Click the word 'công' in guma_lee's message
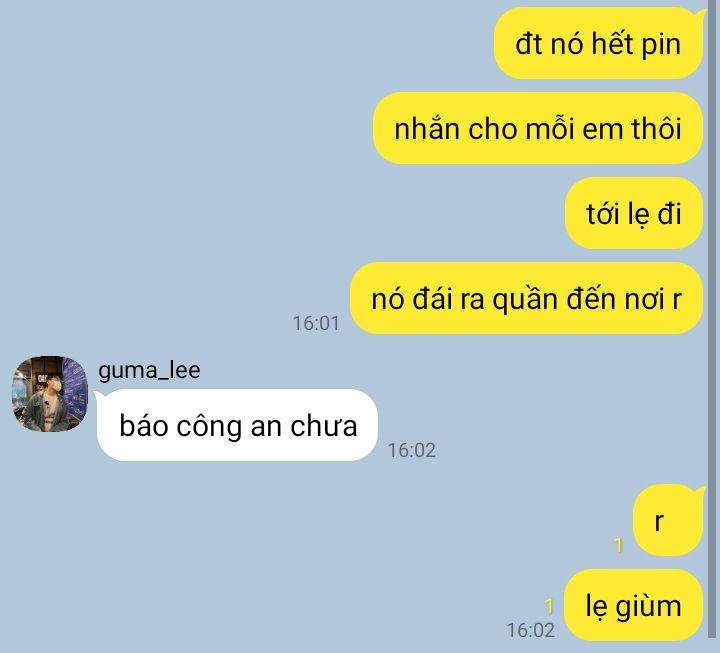Viewport: 720px width, 653px height. pos(209,427)
